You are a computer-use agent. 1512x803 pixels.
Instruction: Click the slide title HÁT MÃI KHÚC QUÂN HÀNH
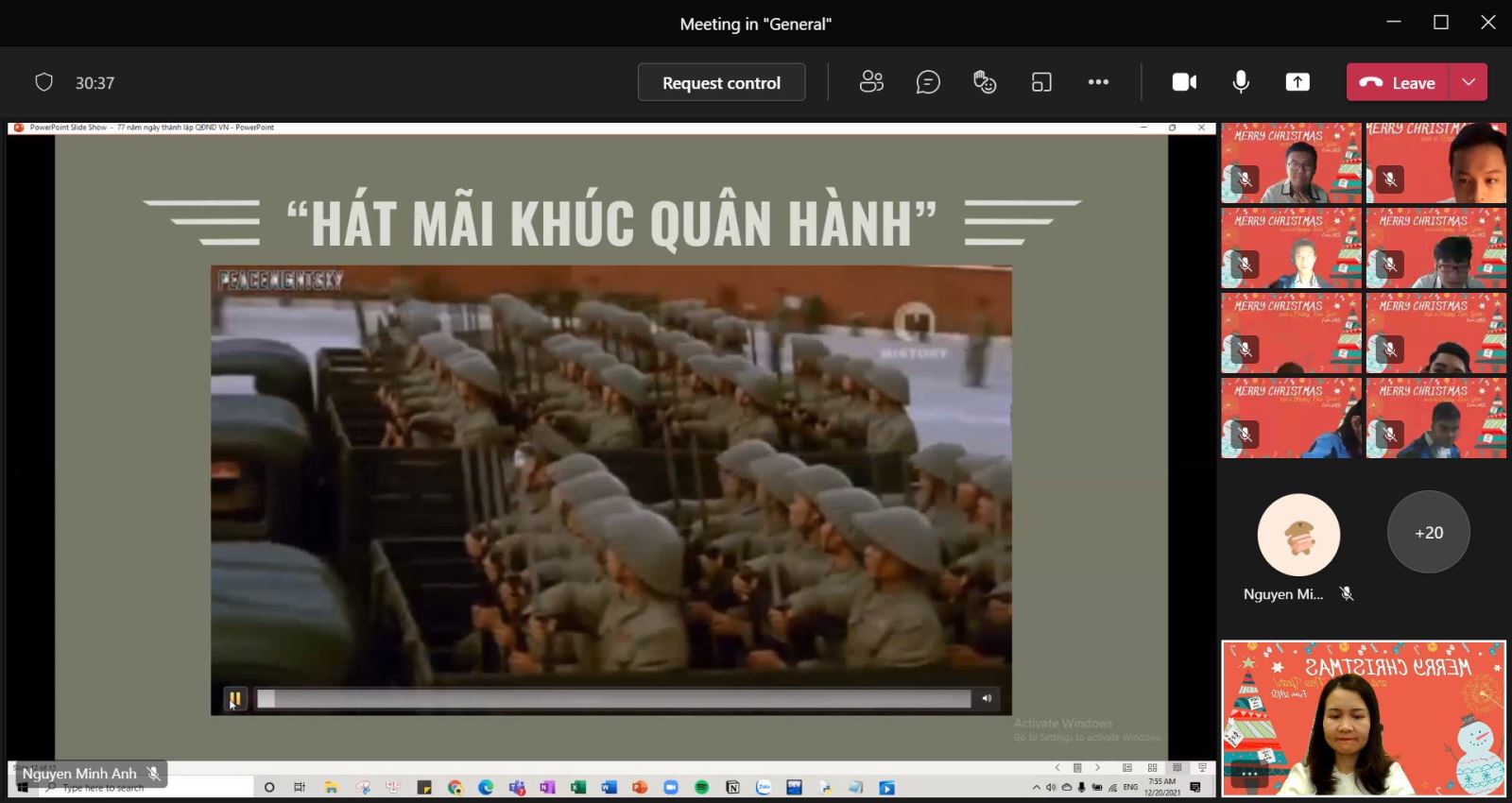point(612,223)
